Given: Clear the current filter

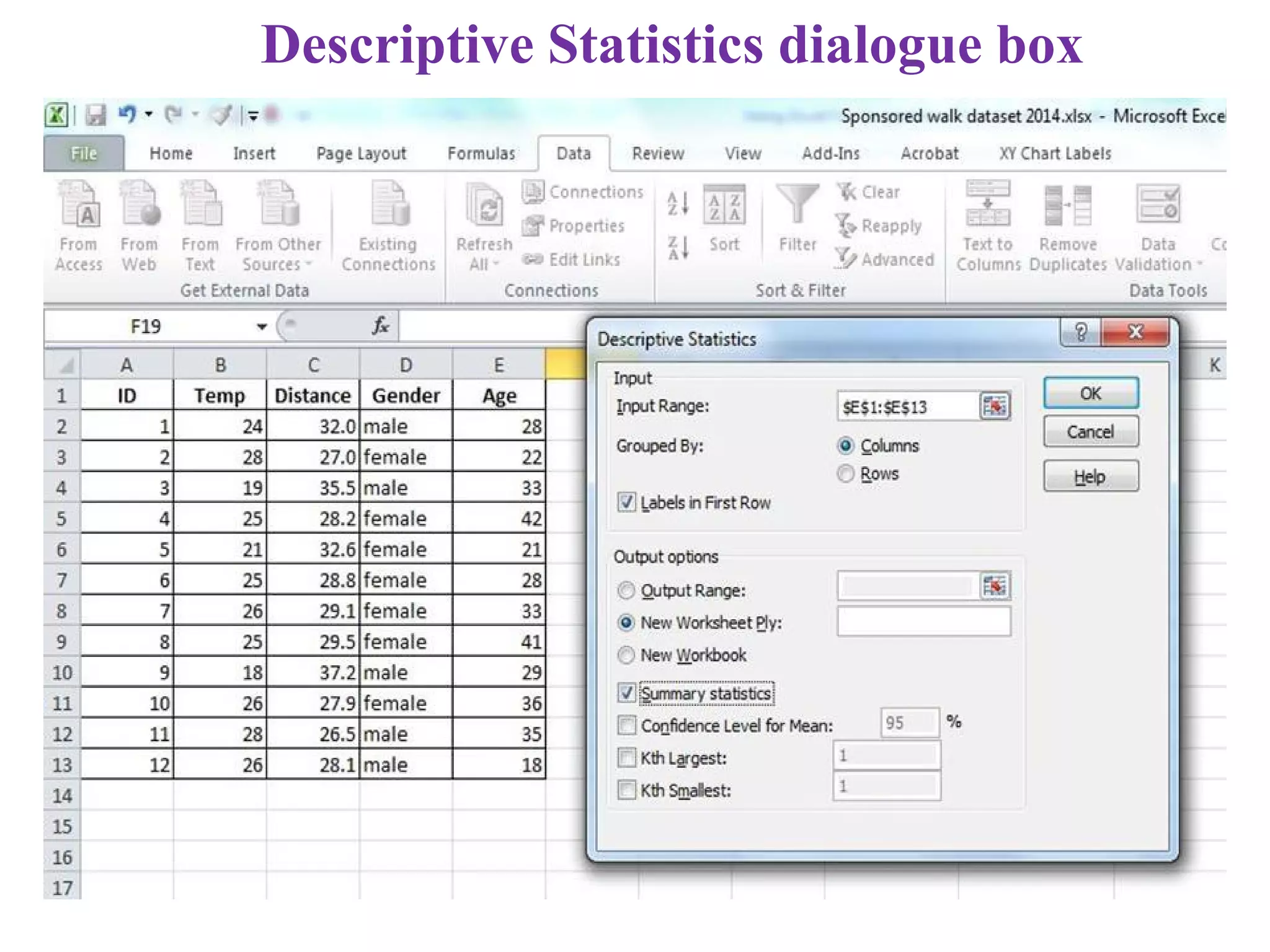Looking at the screenshot, I should click(x=868, y=192).
